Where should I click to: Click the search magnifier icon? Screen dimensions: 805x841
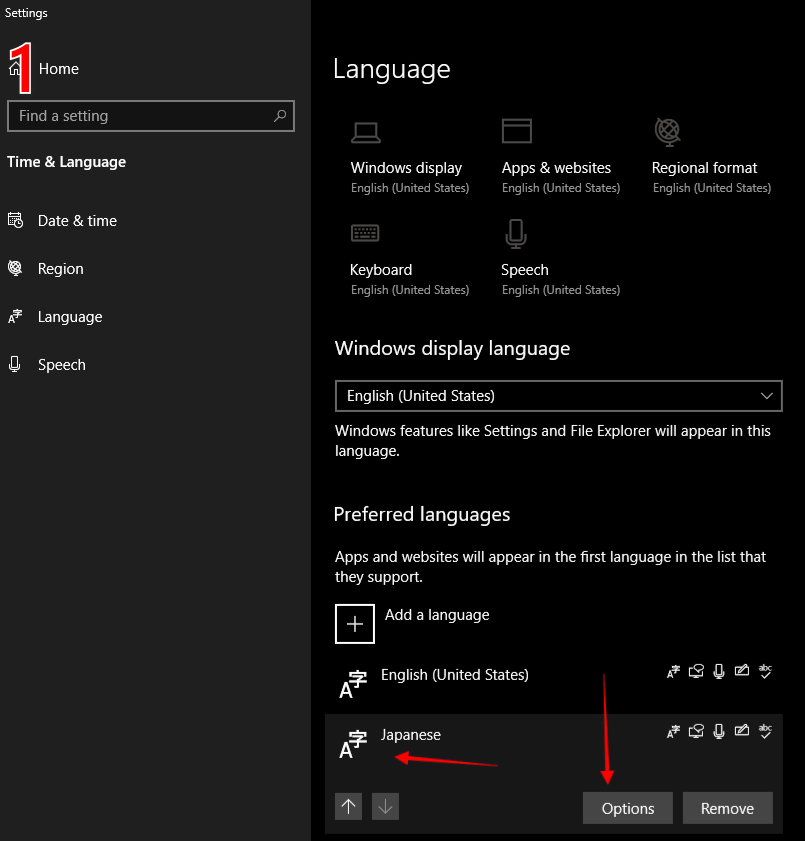coord(280,116)
